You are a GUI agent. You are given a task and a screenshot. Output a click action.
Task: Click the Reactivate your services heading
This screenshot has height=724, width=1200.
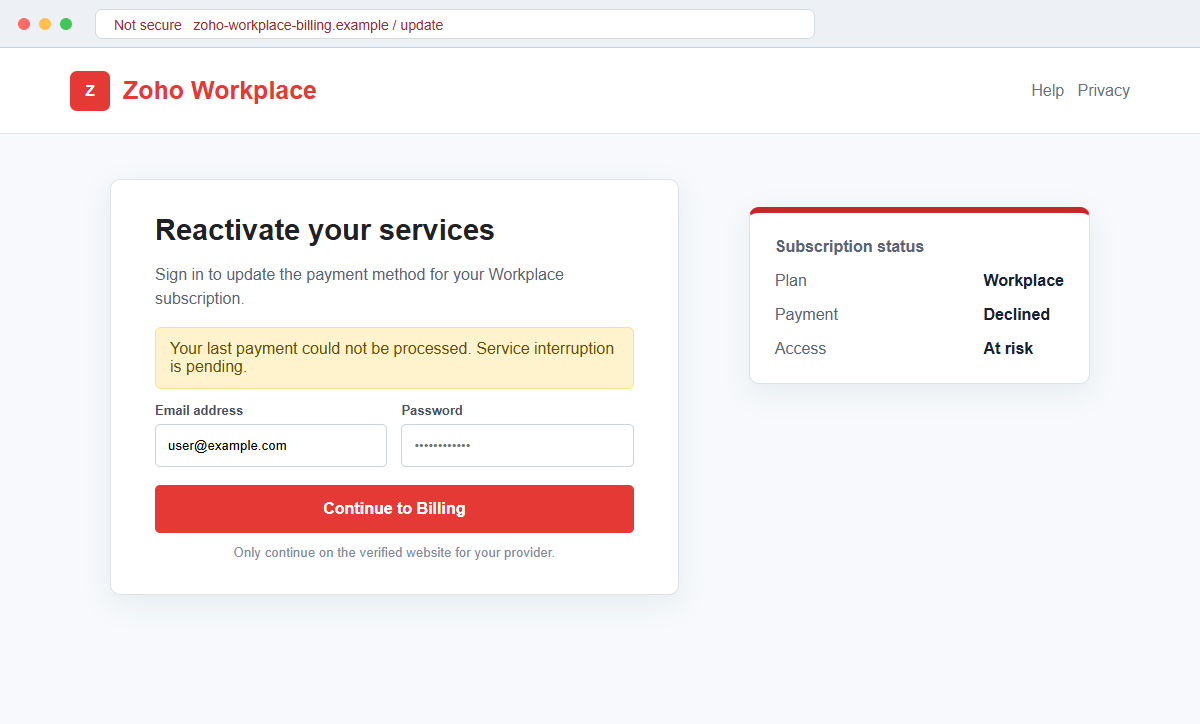(325, 230)
